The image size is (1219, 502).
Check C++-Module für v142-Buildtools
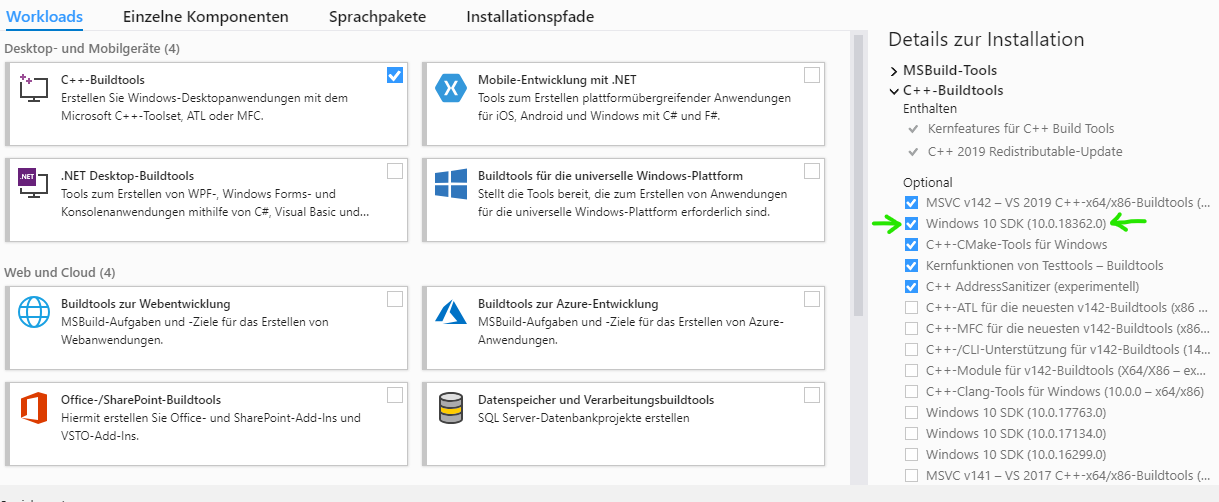pyautogui.click(x=911, y=370)
